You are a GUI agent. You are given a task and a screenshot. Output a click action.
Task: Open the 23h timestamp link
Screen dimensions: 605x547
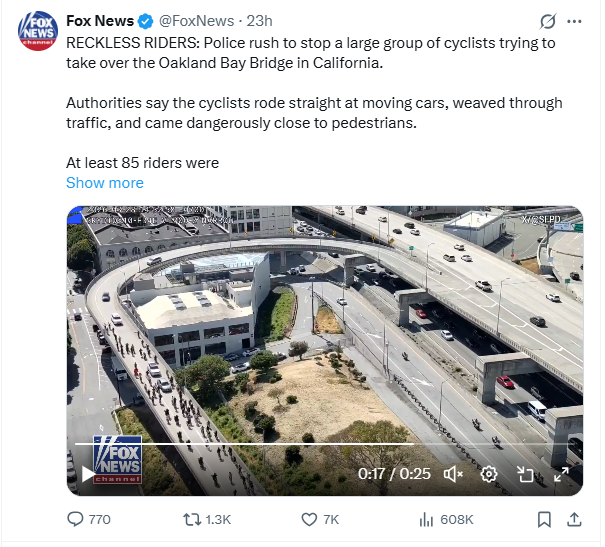click(x=259, y=21)
